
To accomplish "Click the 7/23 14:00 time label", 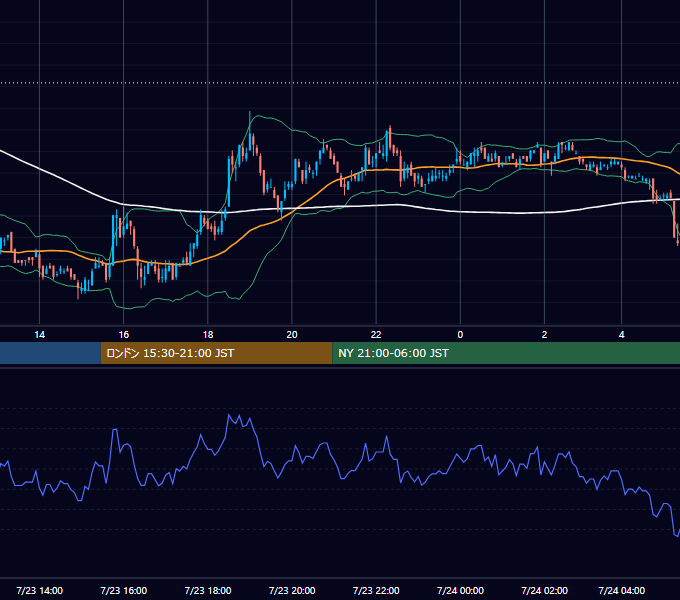I will click(39, 590).
